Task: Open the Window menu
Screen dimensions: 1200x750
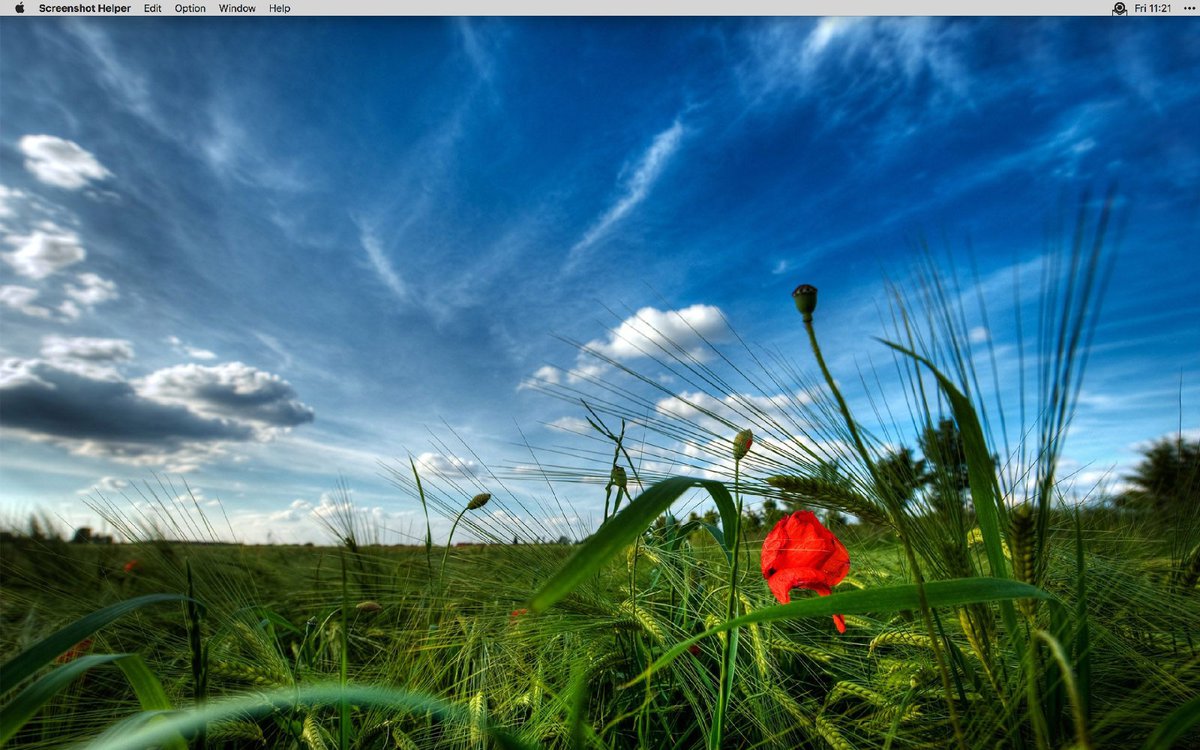Action: click(x=237, y=8)
